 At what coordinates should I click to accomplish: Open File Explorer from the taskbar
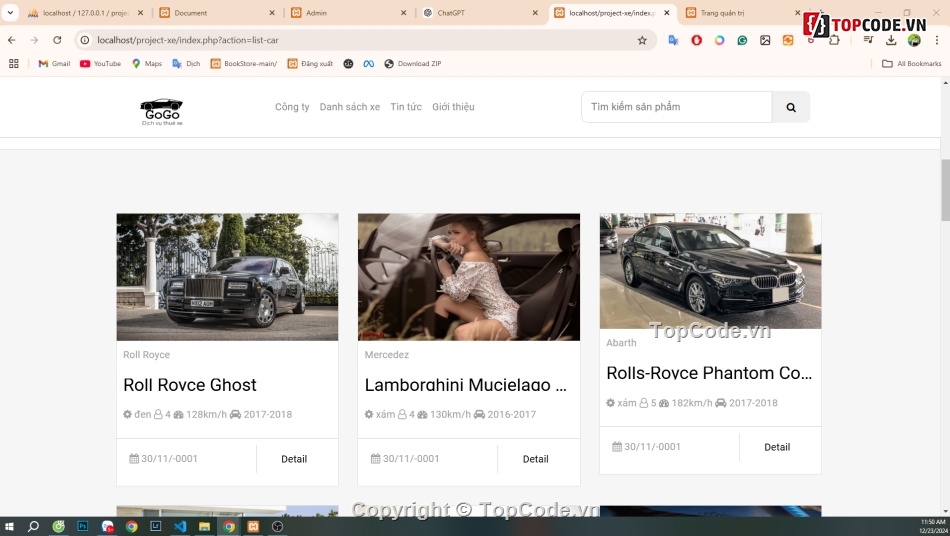tap(204, 526)
